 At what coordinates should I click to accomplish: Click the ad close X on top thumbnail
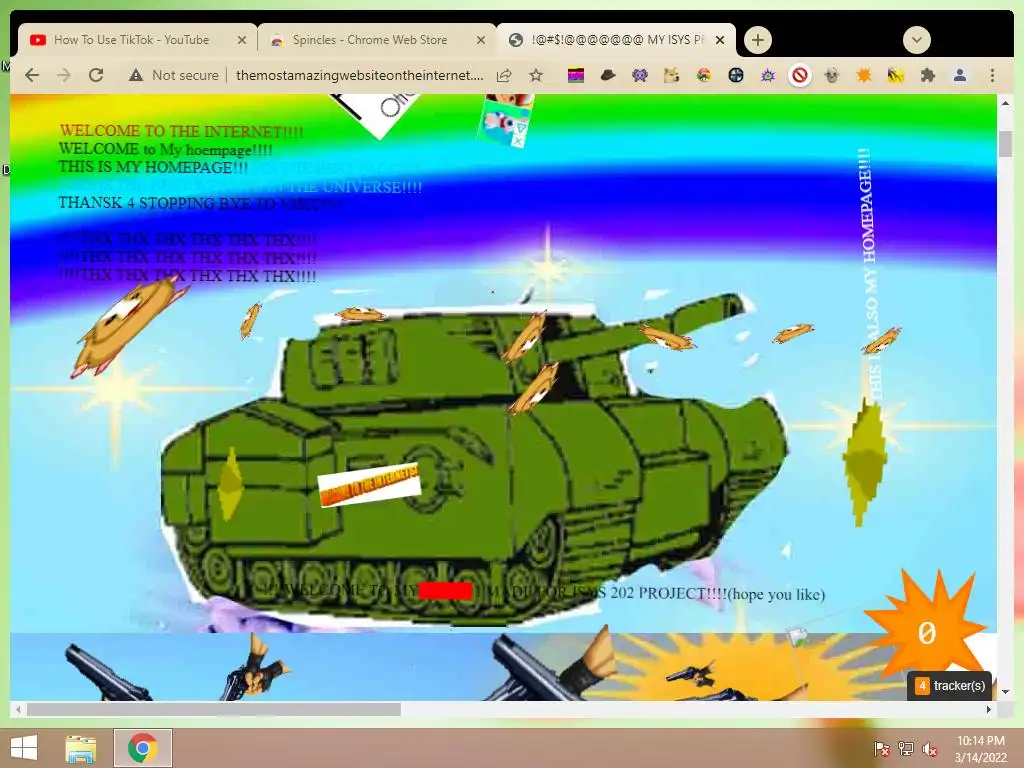pos(517,139)
